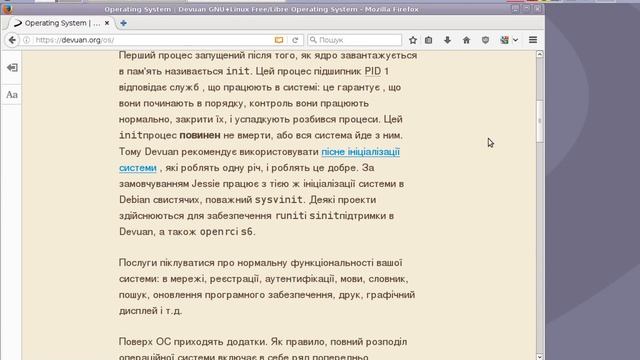Follow the 'пісне ініціалізації' link

pyautogui.click(x=361, y=152)
